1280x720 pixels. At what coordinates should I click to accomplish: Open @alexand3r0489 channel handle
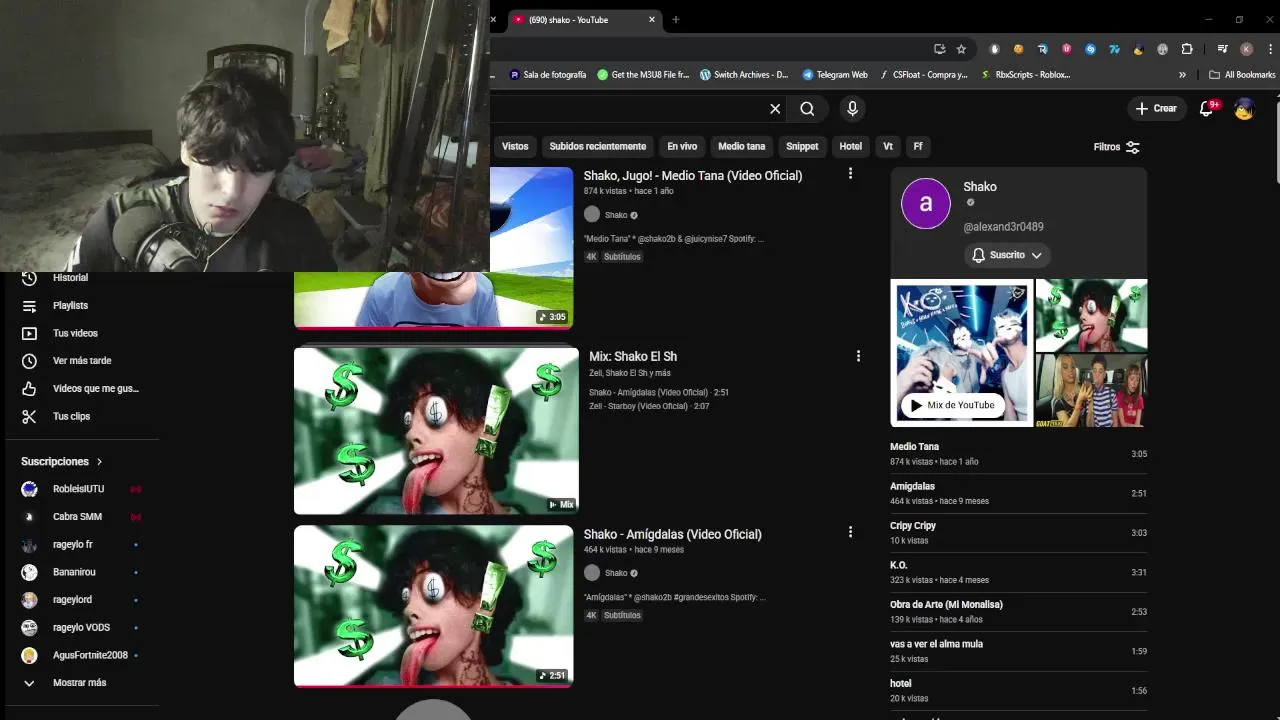1003,227
